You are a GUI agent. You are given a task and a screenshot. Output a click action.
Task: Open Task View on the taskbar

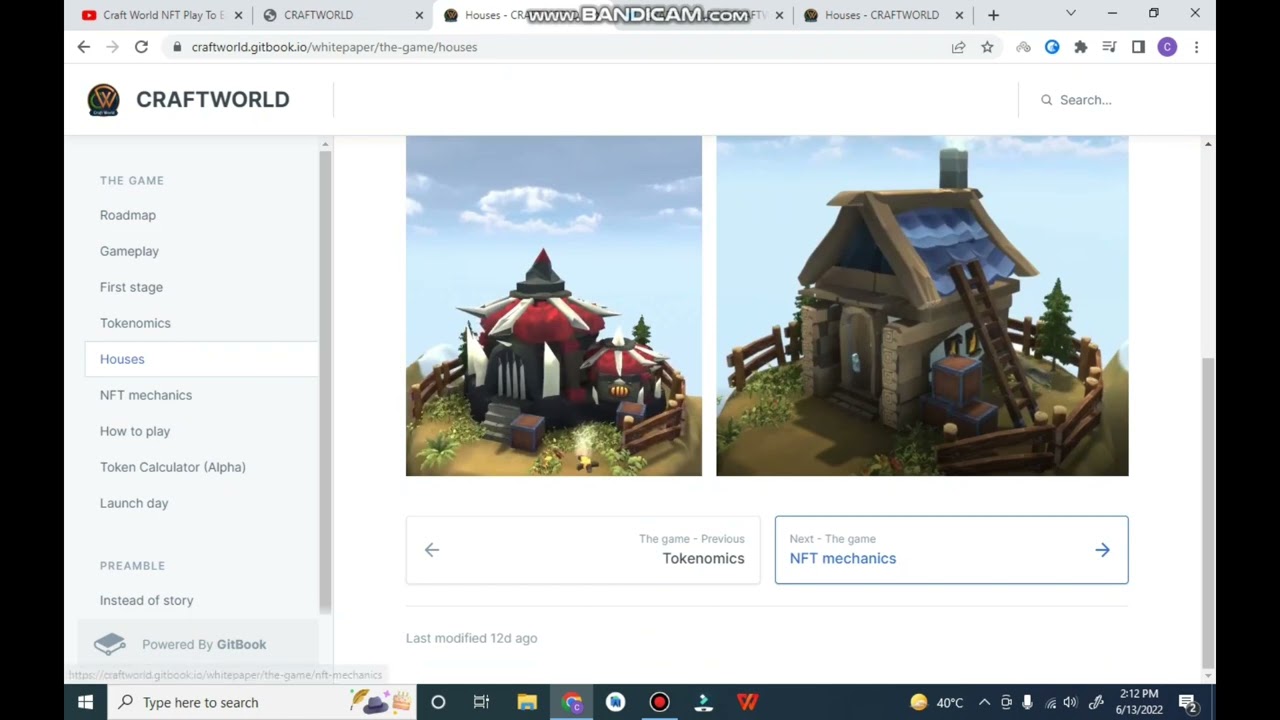[481, 702]
